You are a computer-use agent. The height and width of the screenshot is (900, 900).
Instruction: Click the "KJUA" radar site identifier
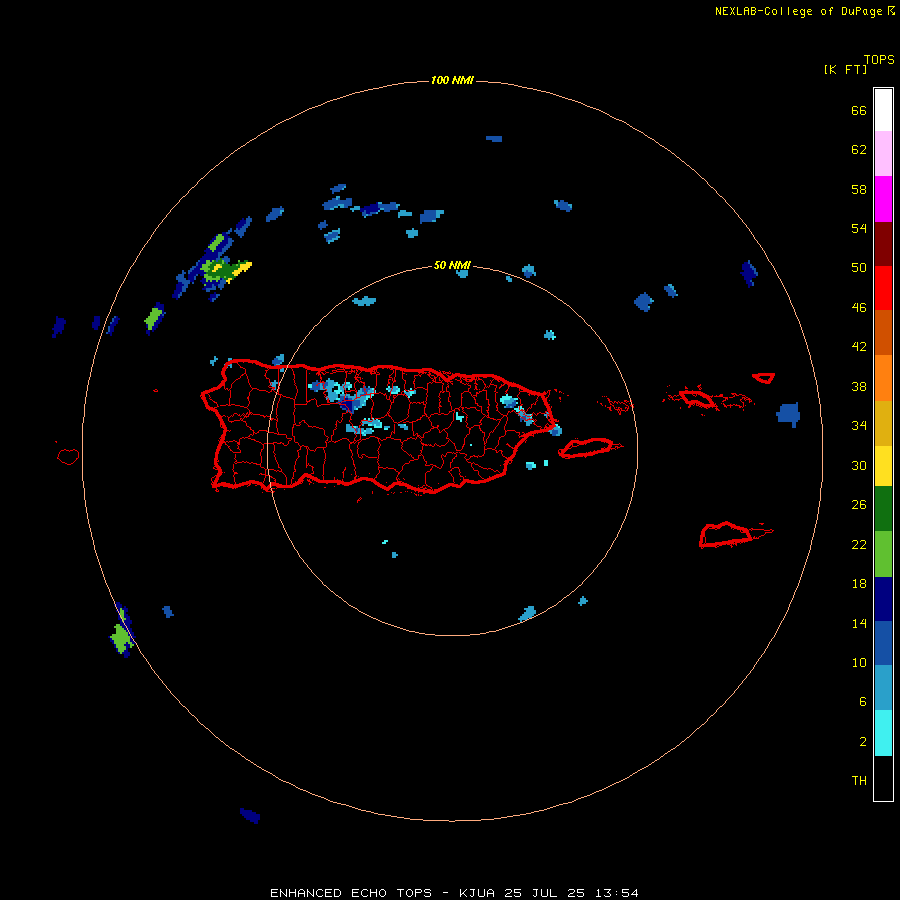pyautogui.click(x=477, y=893)
